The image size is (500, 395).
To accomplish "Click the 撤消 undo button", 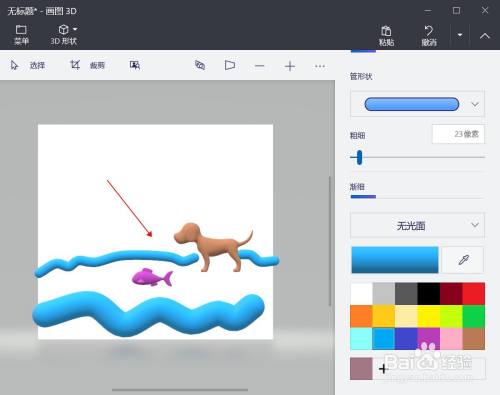I will tap(429, 36).
